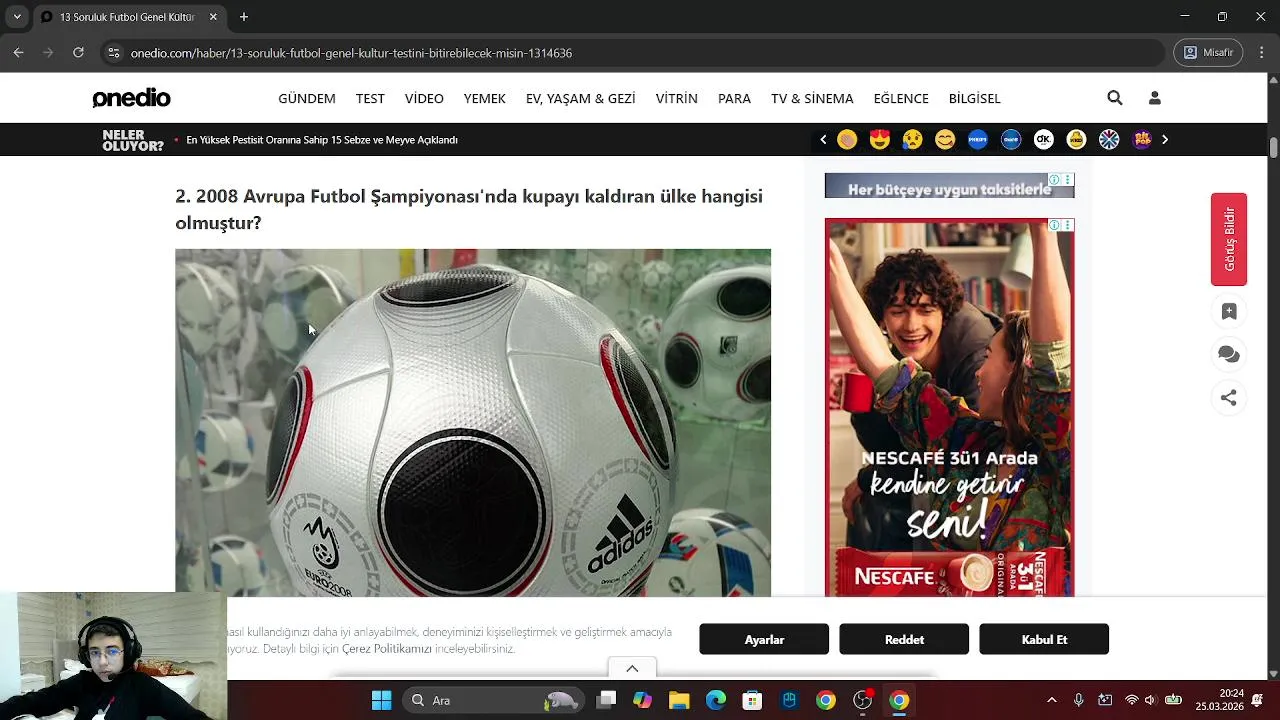Viewport: 1280px width, 720px height.
Task: Reload the page with refresh icon
Action: click(x=78, y=53)
